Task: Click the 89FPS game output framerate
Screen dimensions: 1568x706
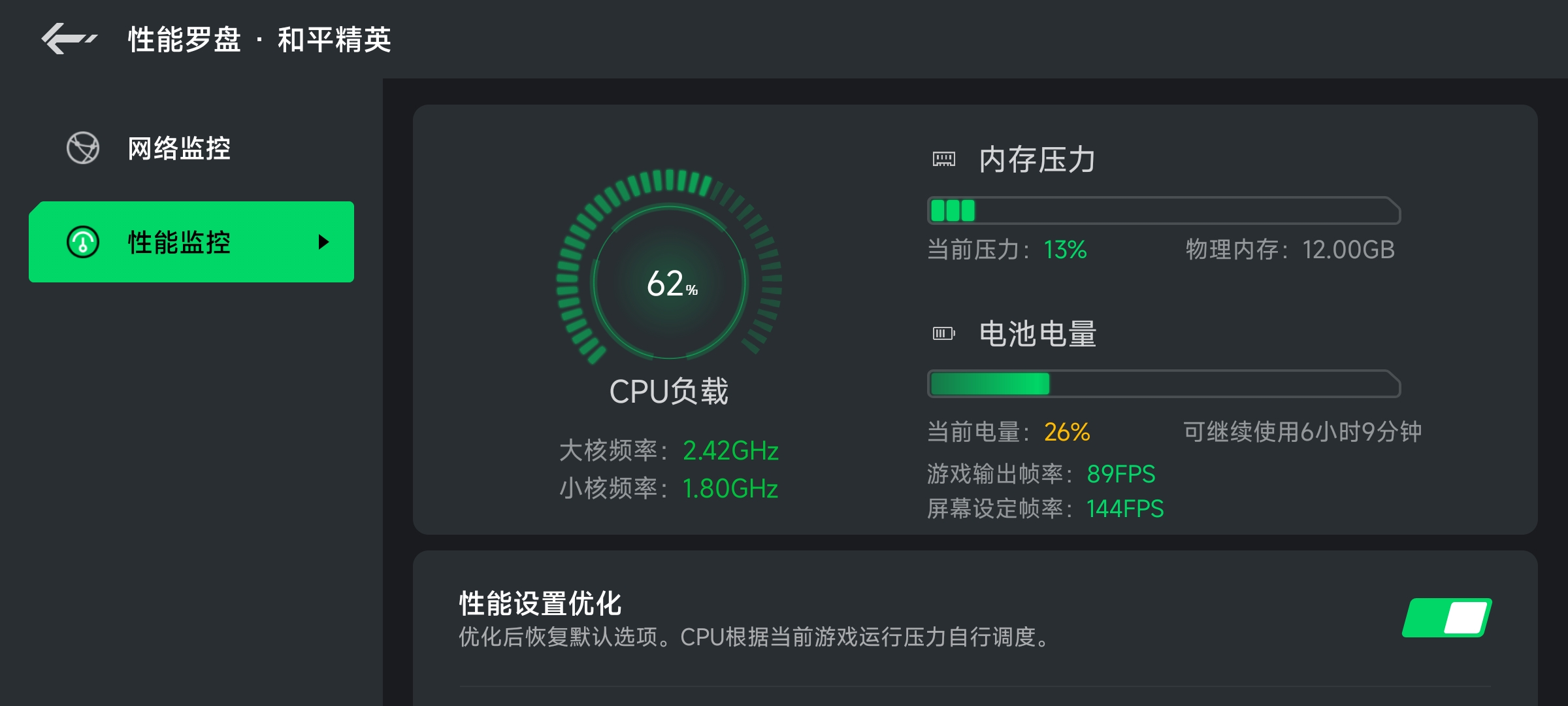Action: tap(1121, 474)
